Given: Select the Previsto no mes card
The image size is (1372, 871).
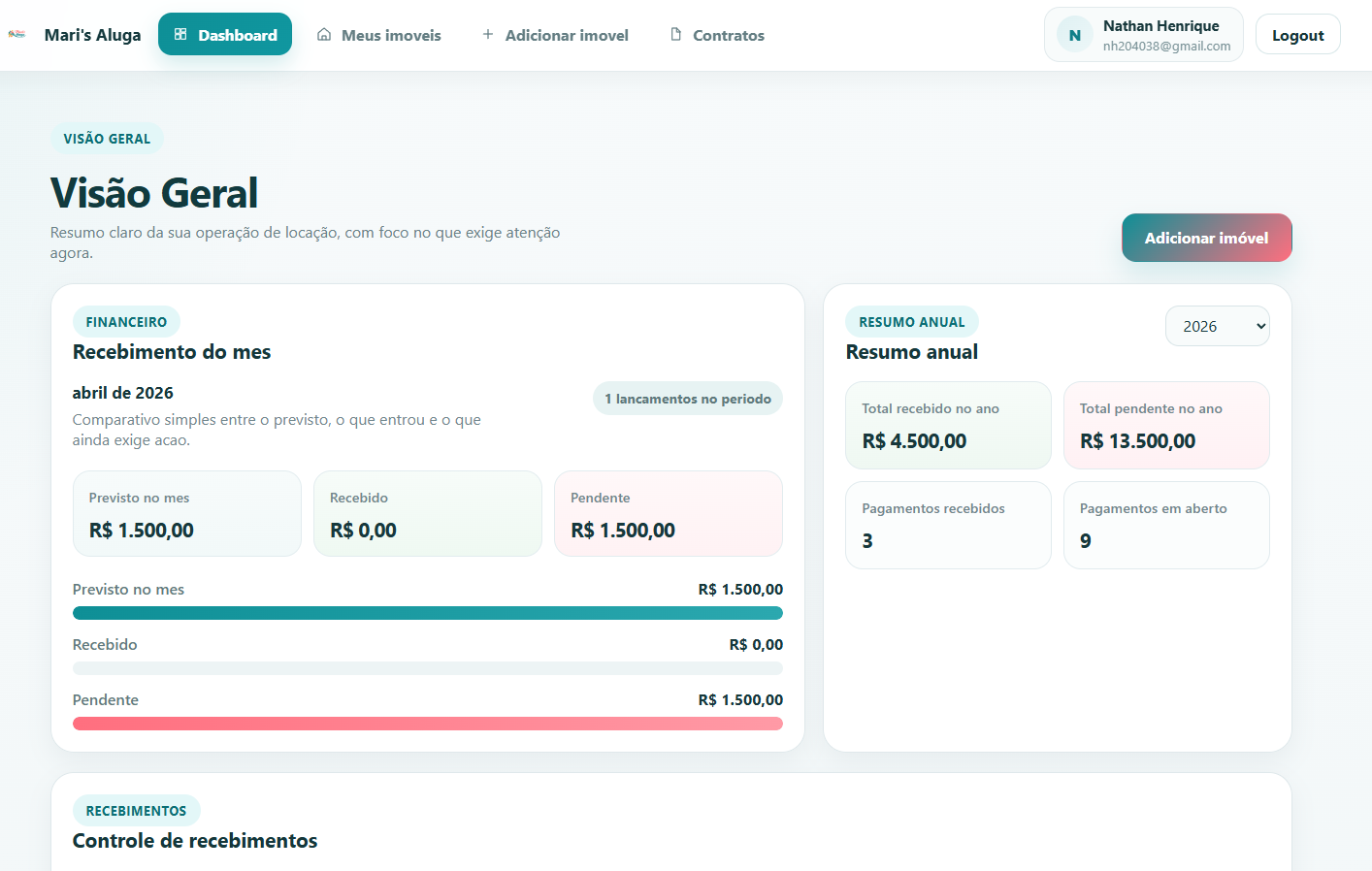Looking at the screenshot, I should [186, 514].
